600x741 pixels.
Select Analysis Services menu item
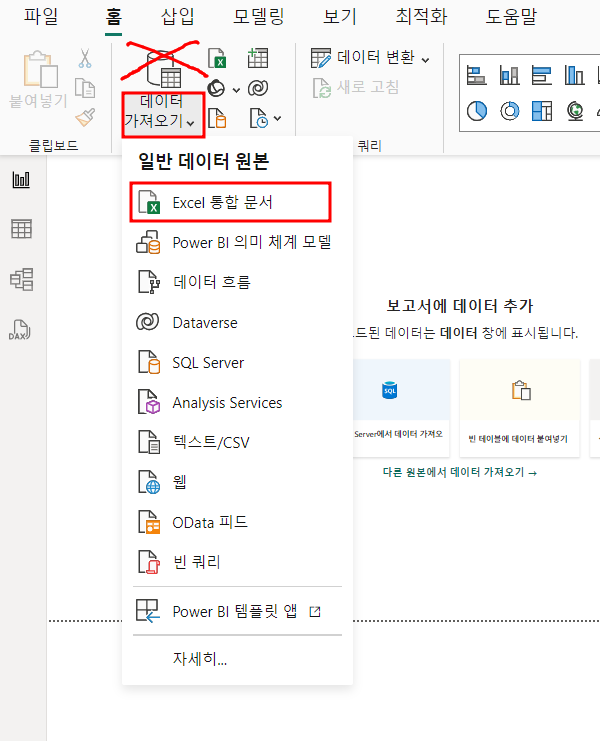click(237, 403)
